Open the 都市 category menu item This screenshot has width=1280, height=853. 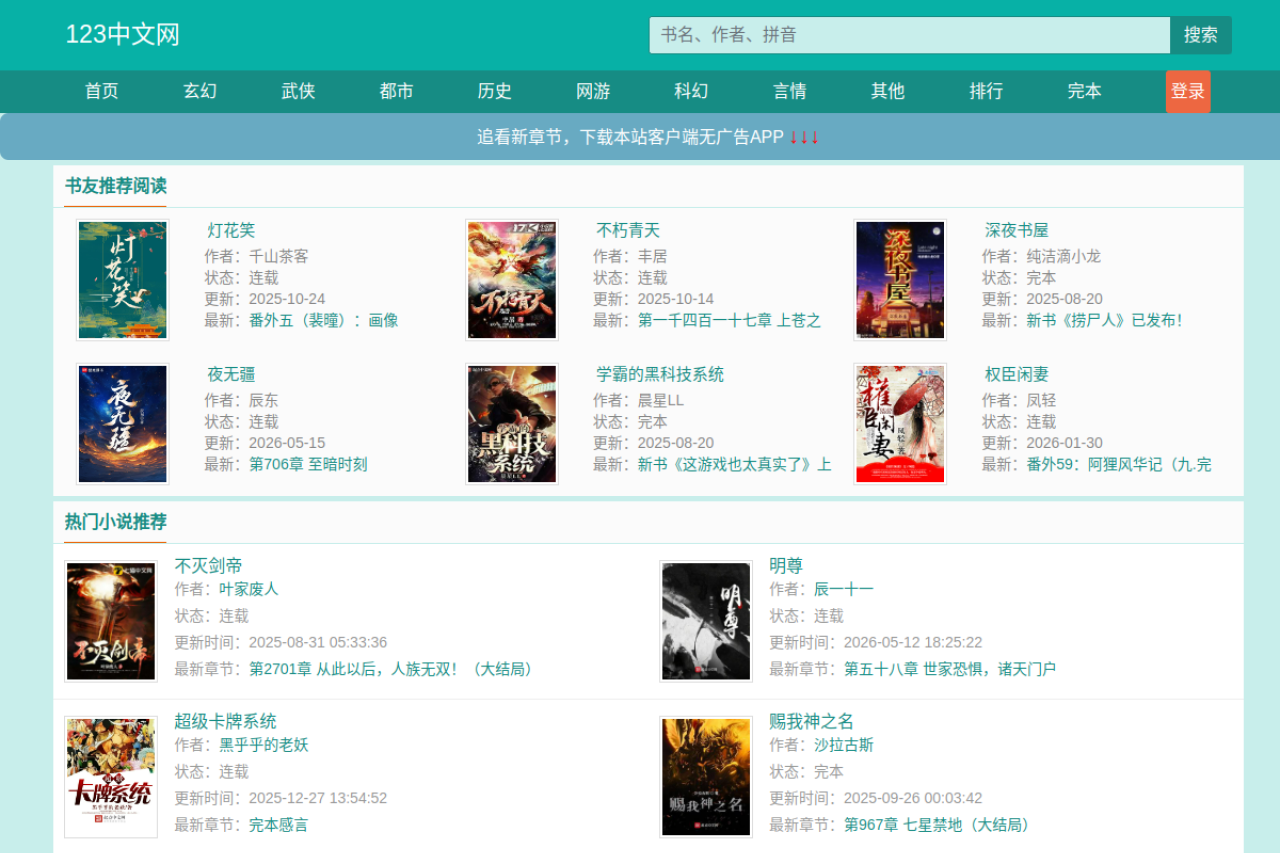(x=397, y=91)
